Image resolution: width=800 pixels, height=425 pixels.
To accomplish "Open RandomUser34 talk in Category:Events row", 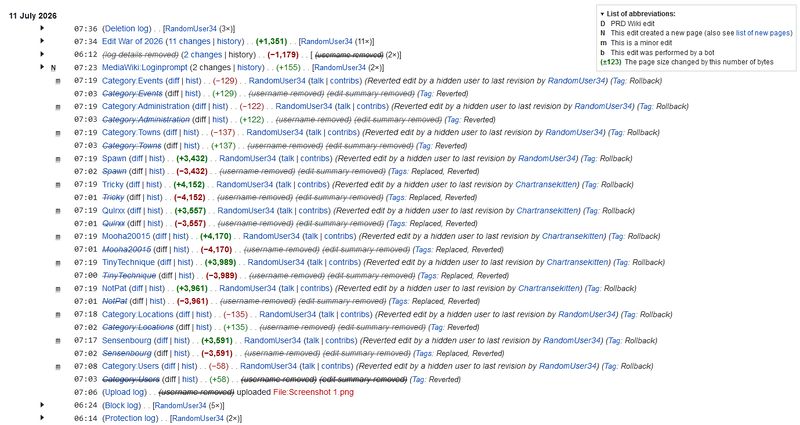I will pyautogui.click(x=317, y=81).
